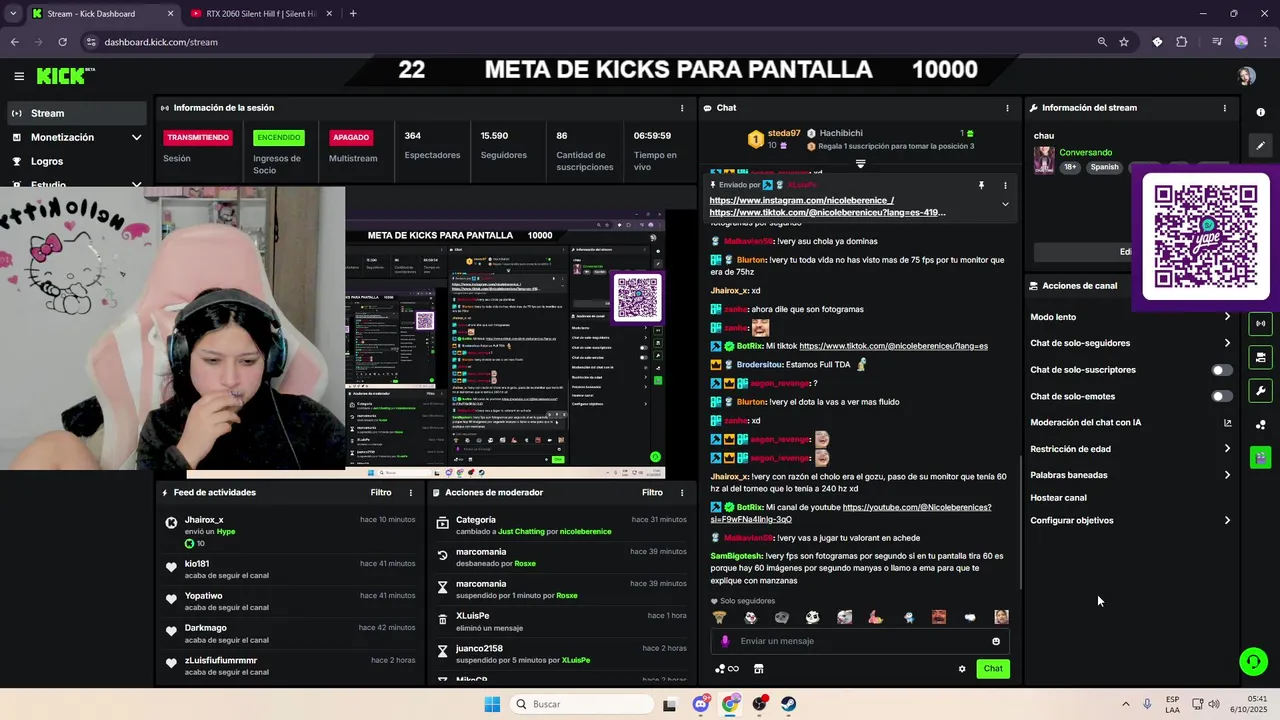Click marcomania desbaneado entry
This screenshot has width=1280, height=720.
pyautogui.click(x=562, y=557)
